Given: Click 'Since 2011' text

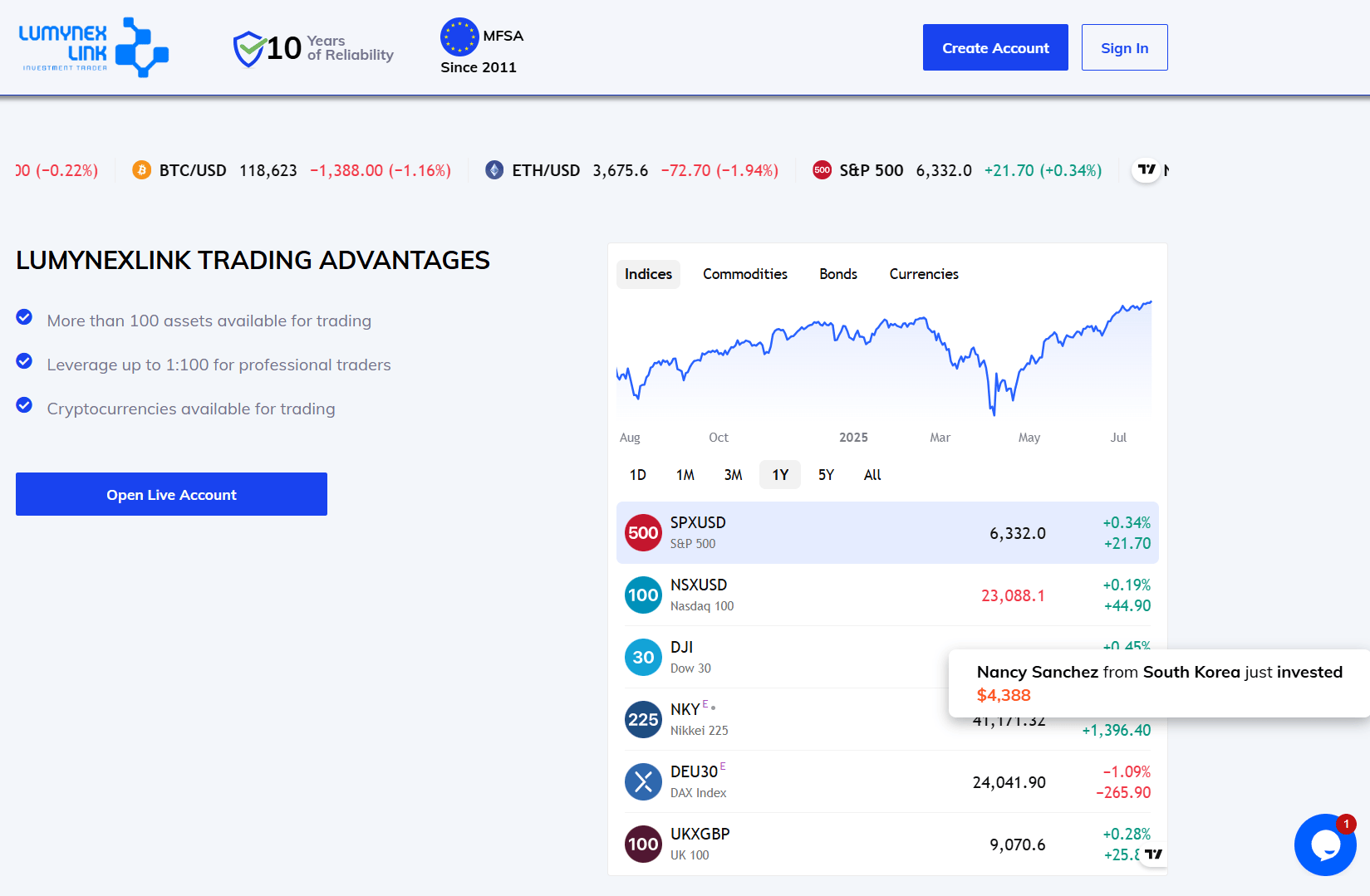Looking at the screenshot, I should click(x=479, y=67).
